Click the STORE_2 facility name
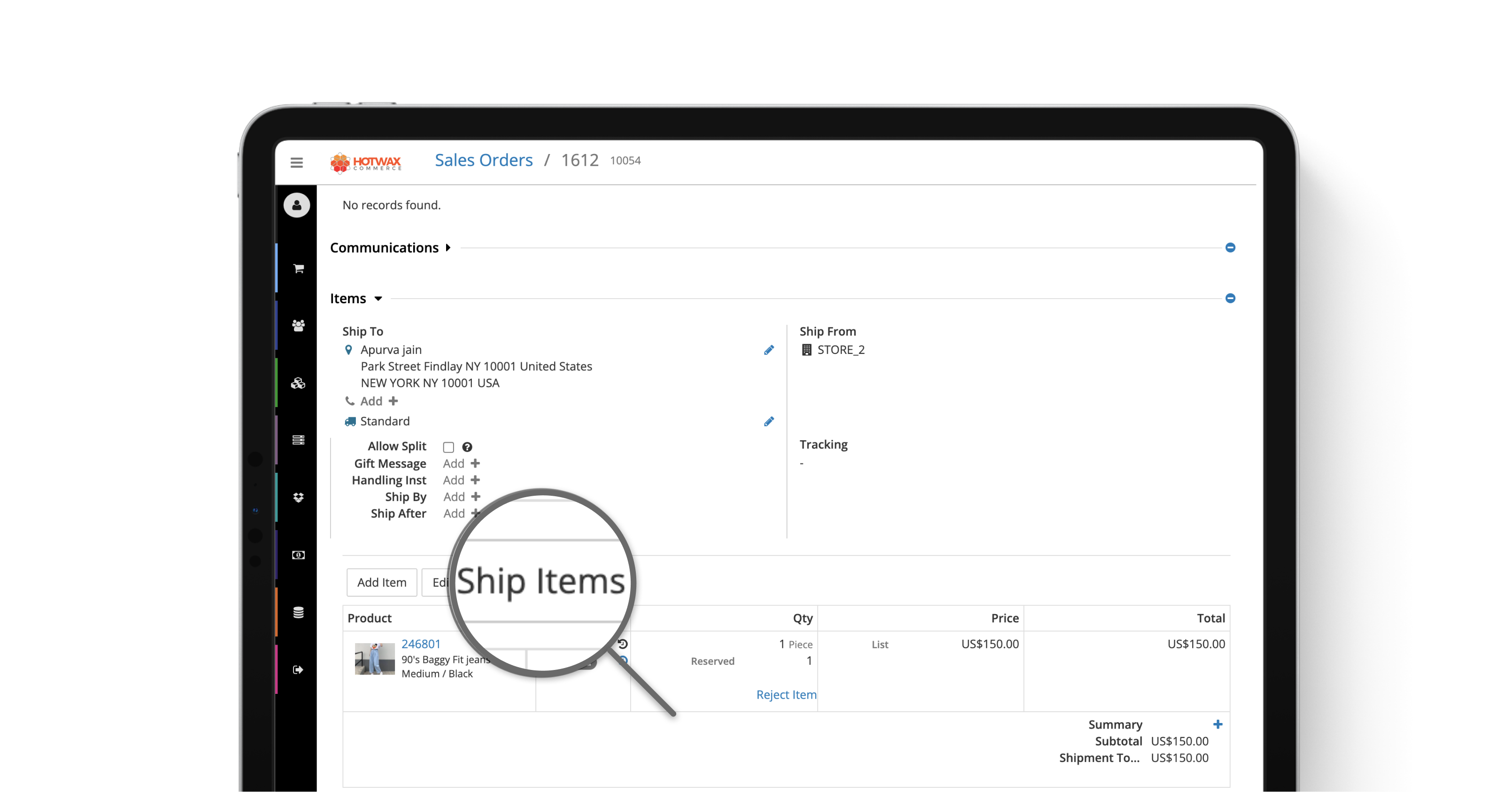The width and height of the screenshot is (1512, 792). 841,350
